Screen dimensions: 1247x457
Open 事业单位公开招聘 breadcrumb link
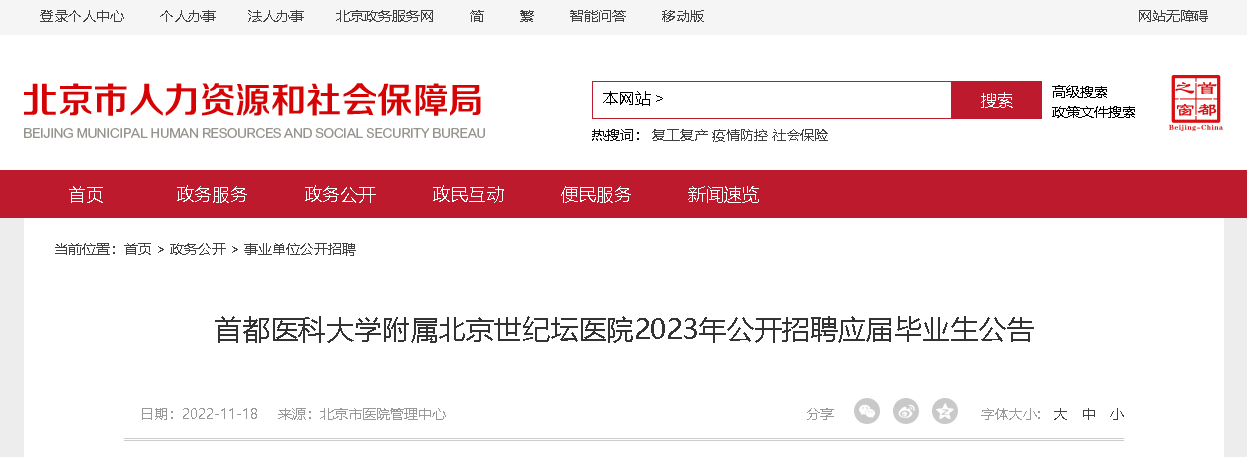(300, 249)
